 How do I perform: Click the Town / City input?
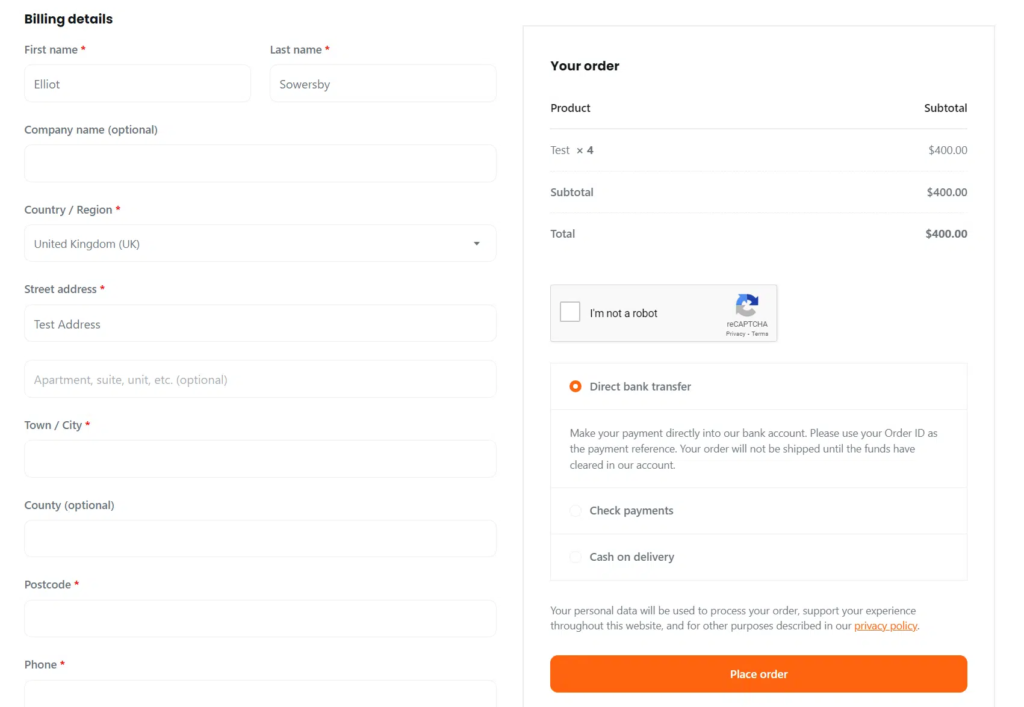pyautogui.click(x=260, y=459)
